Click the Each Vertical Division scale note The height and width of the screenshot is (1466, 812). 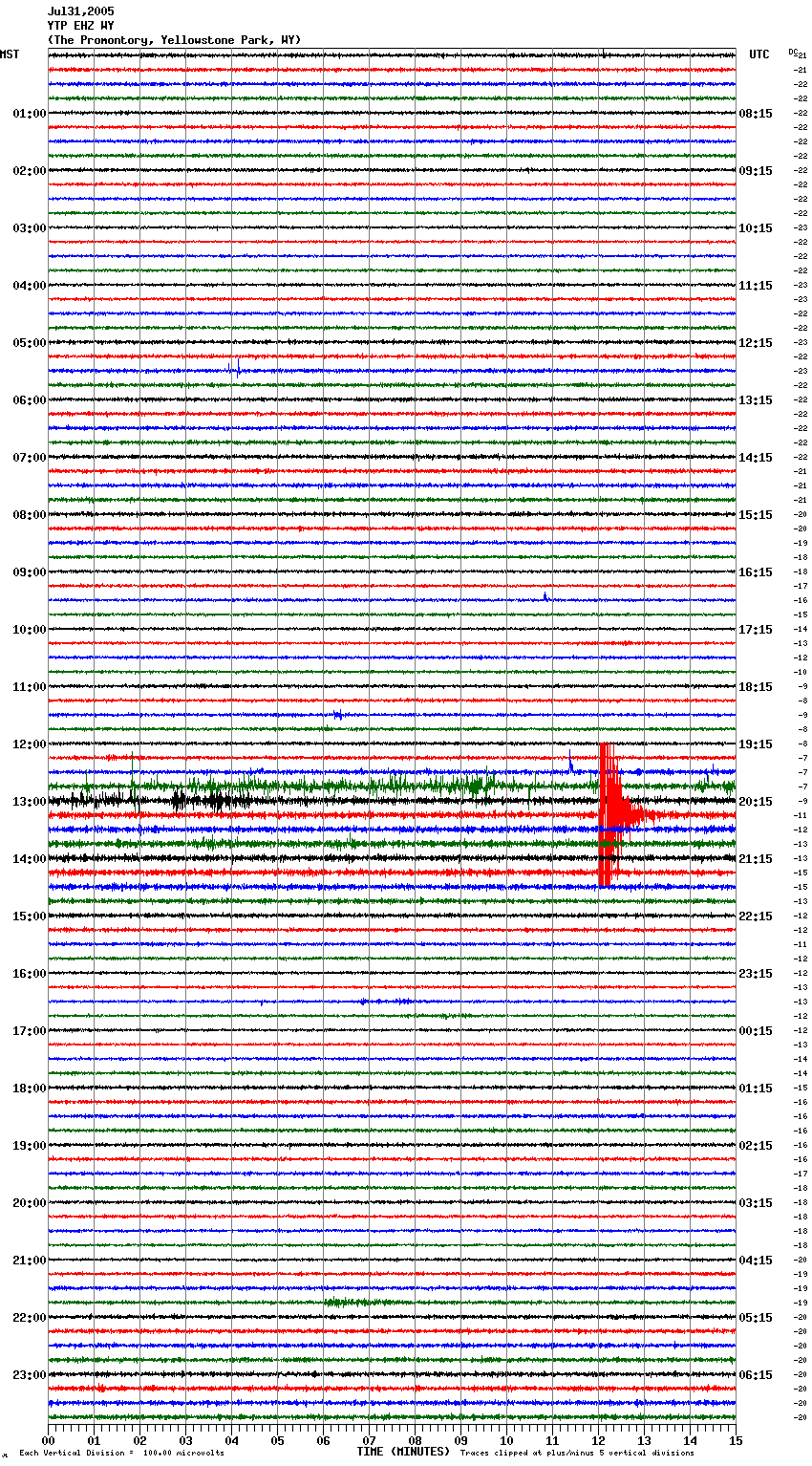click(x=121, y=1453)
